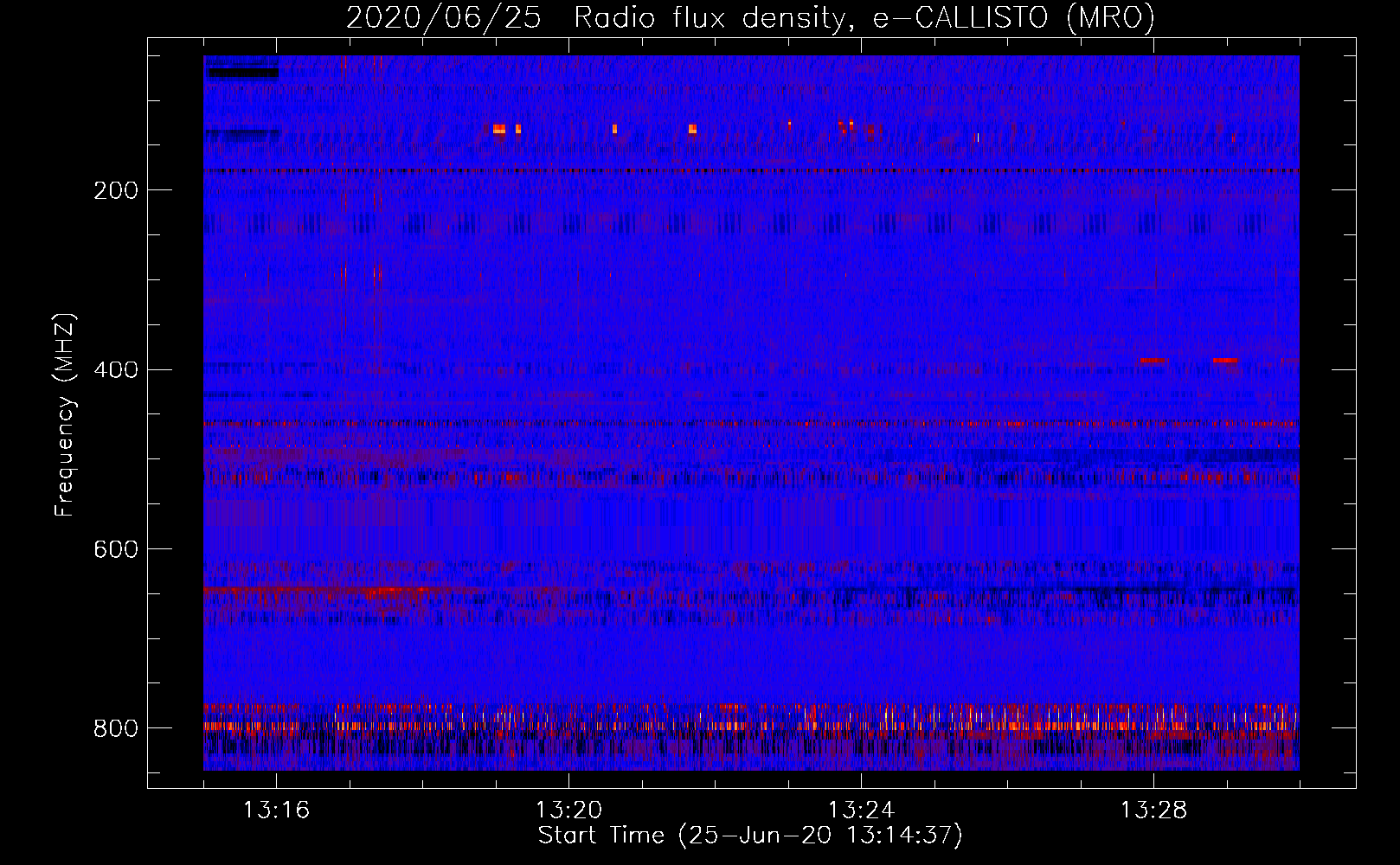This screenshot has width=1400, height=865.
Task: Click the 13:24 time tick label
Action: (x=861, y=811)
